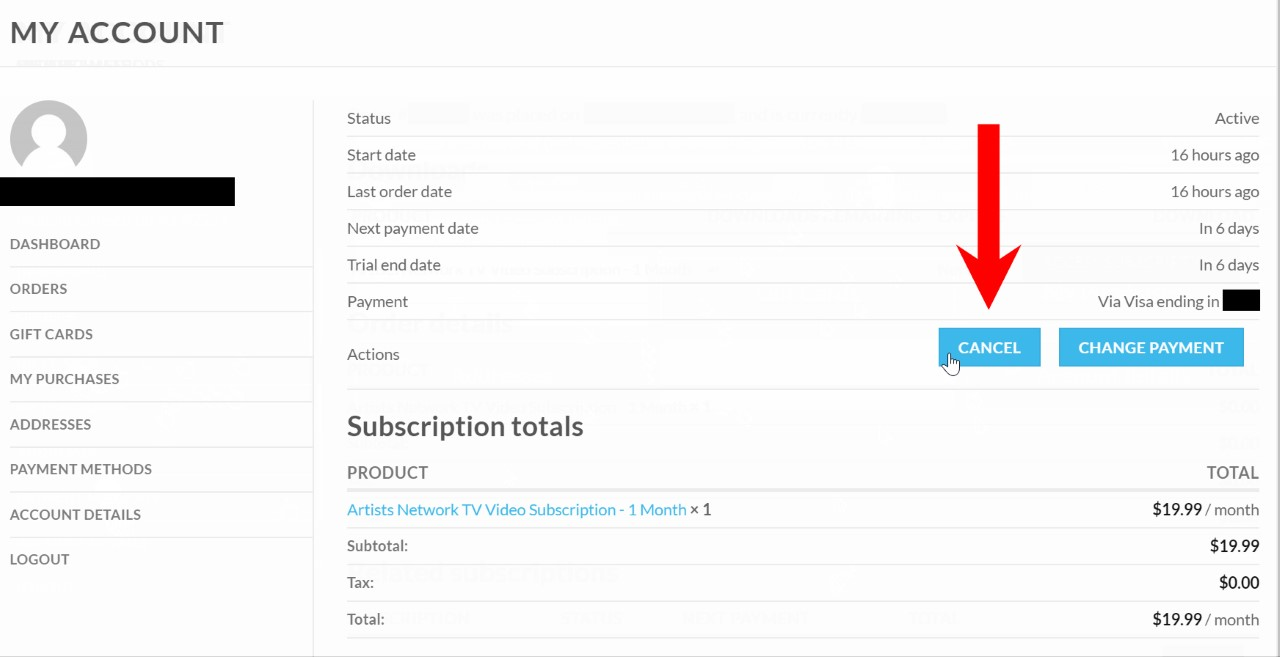This screenshot has height=657, width=1280.
Task: Open Gift Cards in sidebar
Action: click(x=51, y=334)
